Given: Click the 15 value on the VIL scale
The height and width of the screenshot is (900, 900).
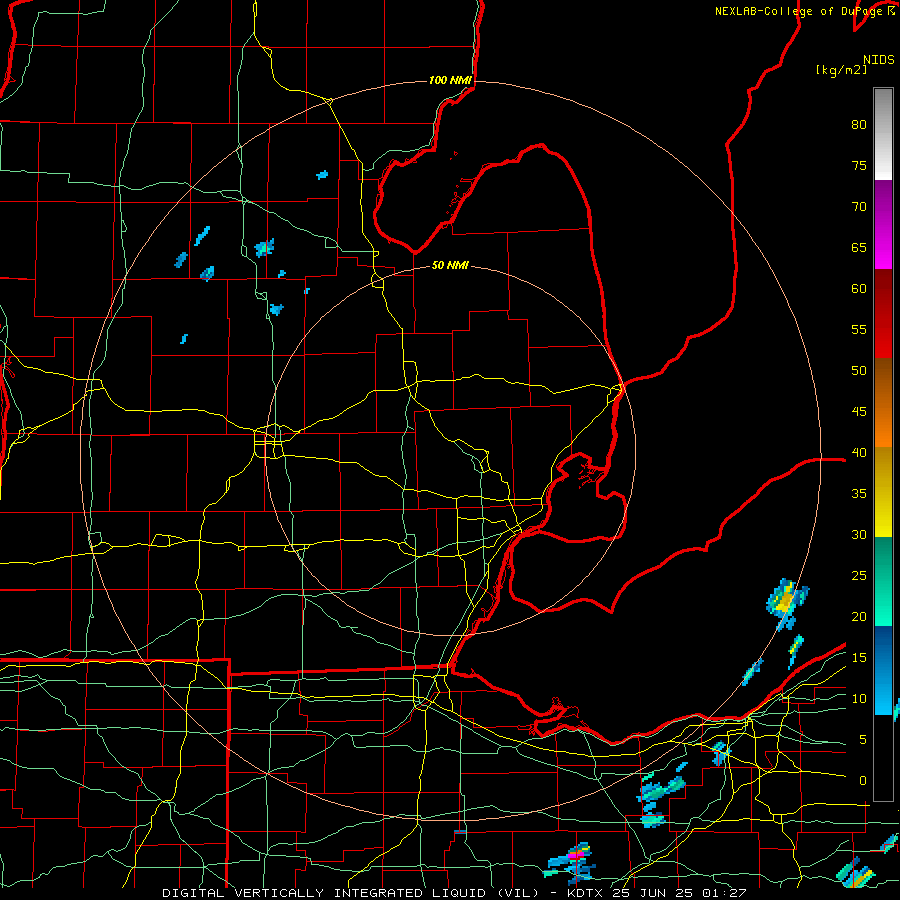Looking at the screenshot, I should (x=859, y=657).
